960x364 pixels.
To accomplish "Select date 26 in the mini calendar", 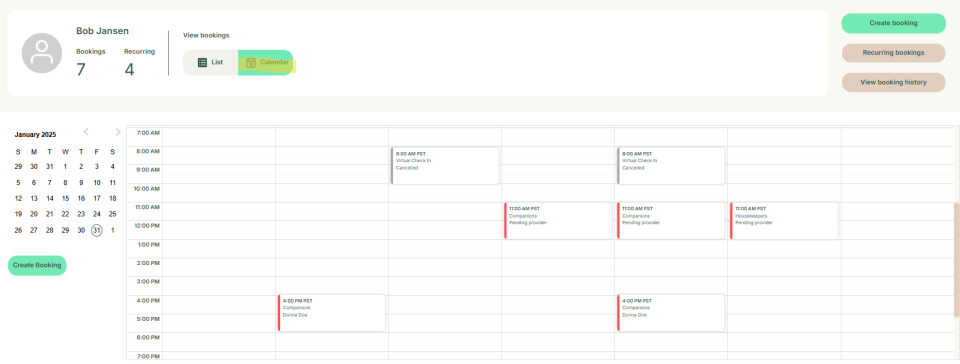I will [x=18, y=230].
